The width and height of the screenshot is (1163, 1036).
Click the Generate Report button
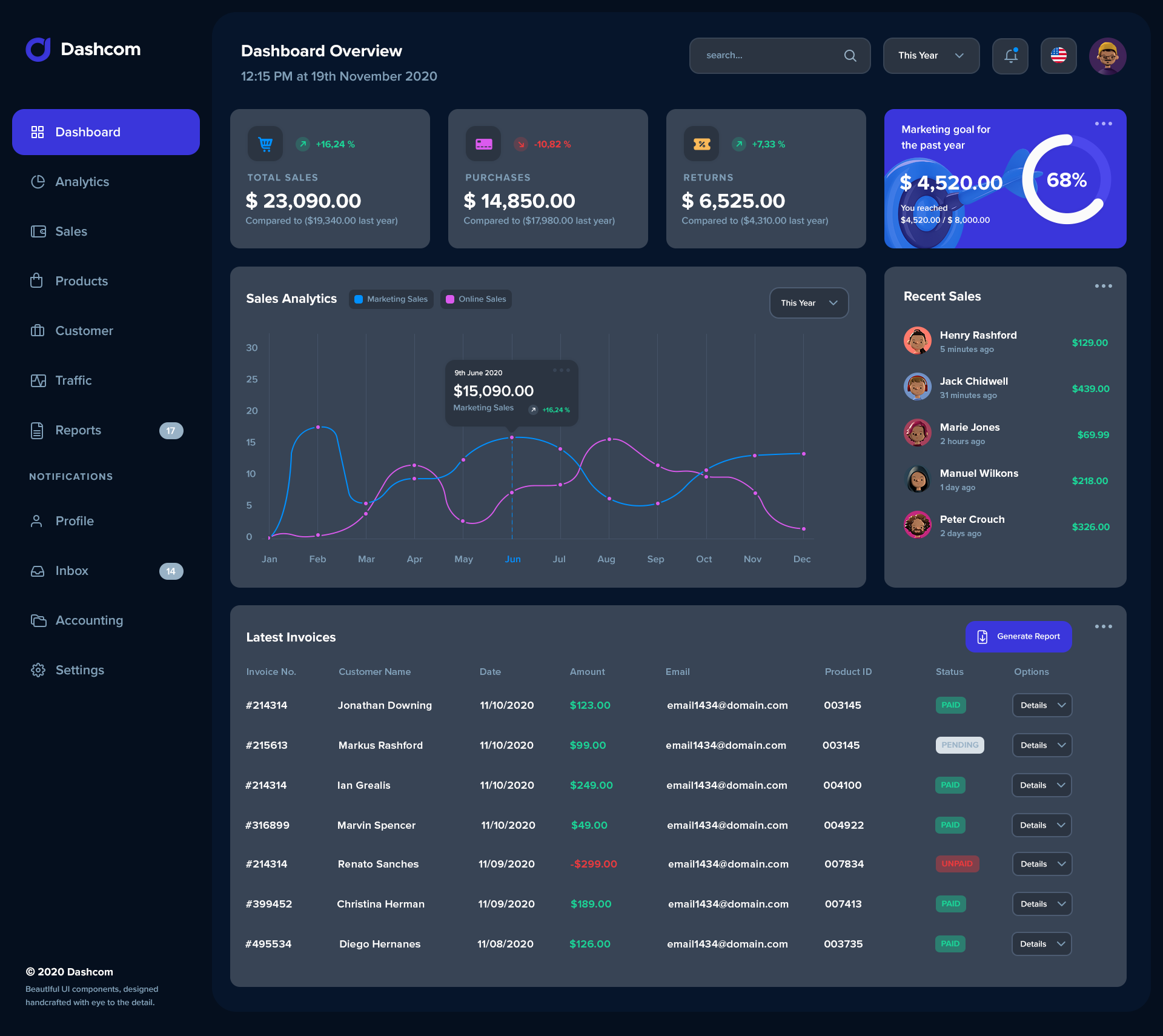[1018, 636]
